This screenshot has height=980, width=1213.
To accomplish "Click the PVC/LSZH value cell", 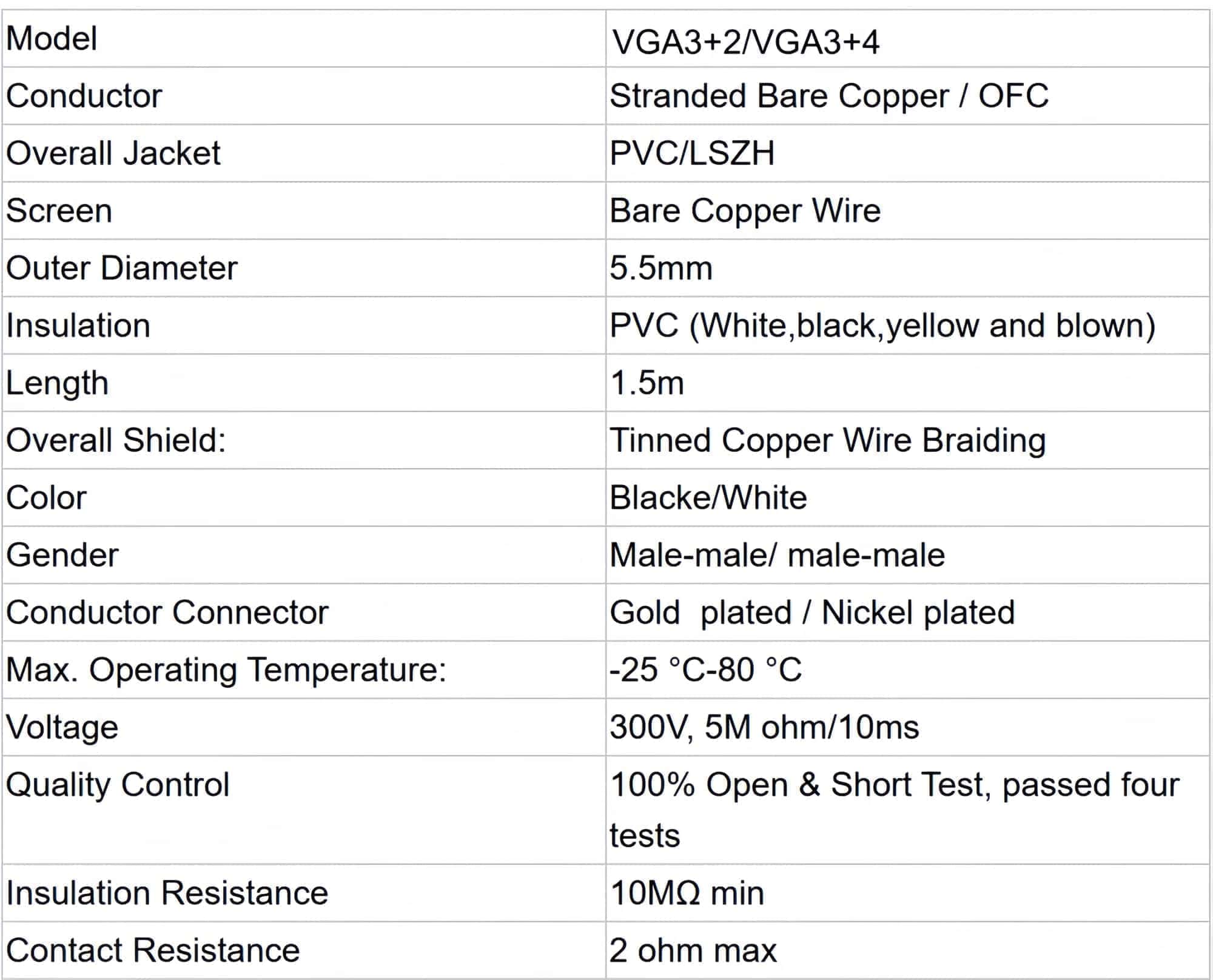I will coord(692,153).
